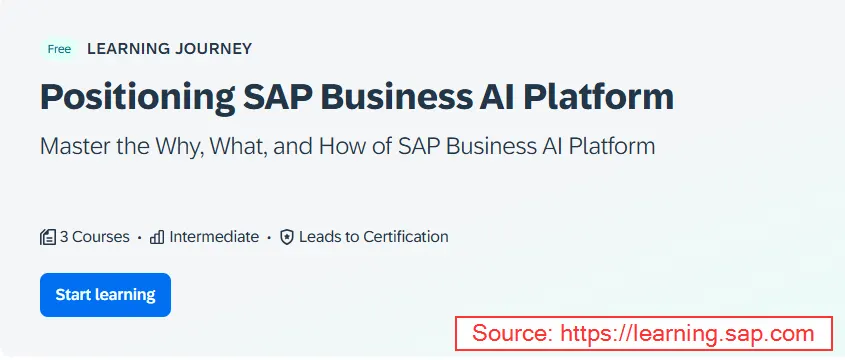Click the LEARNING JOURNEY category label
The image size is (845, 360).
coord(169,49)
